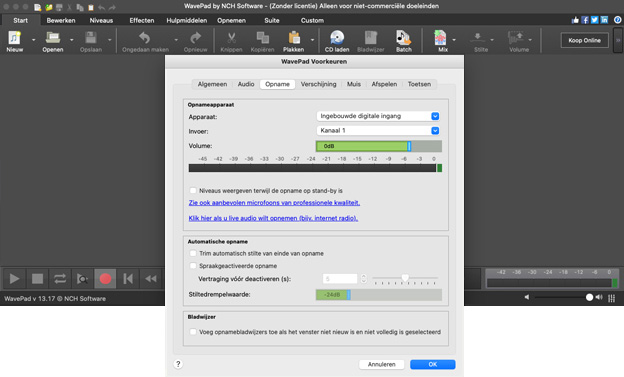The width and height of the screenshot is (624, 377).
Task: Open the Bewerken ribbon tab
Action: click(61, 20)
